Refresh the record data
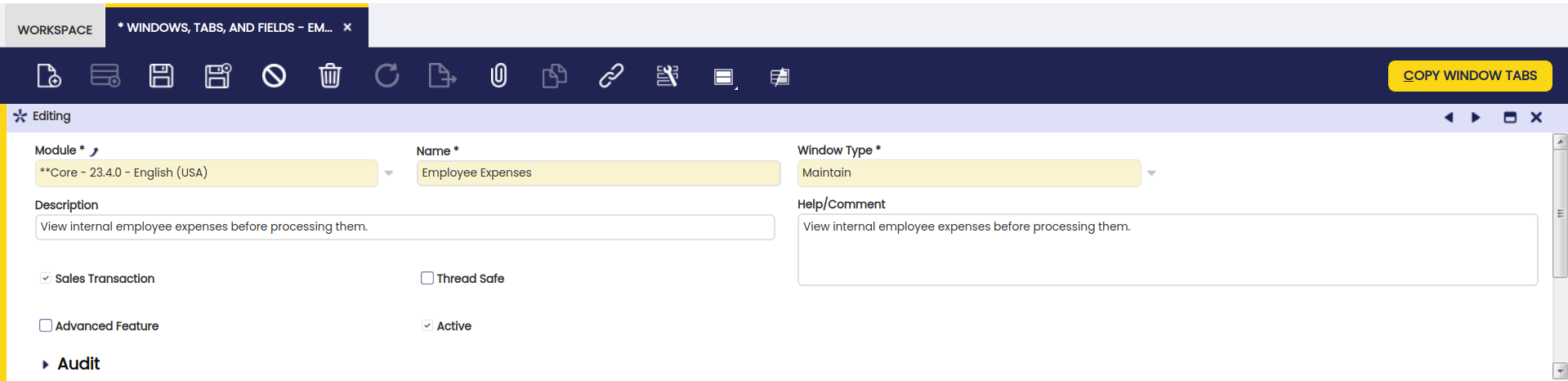The height and width of the screenshot is (381, 1568). point(386,76)
